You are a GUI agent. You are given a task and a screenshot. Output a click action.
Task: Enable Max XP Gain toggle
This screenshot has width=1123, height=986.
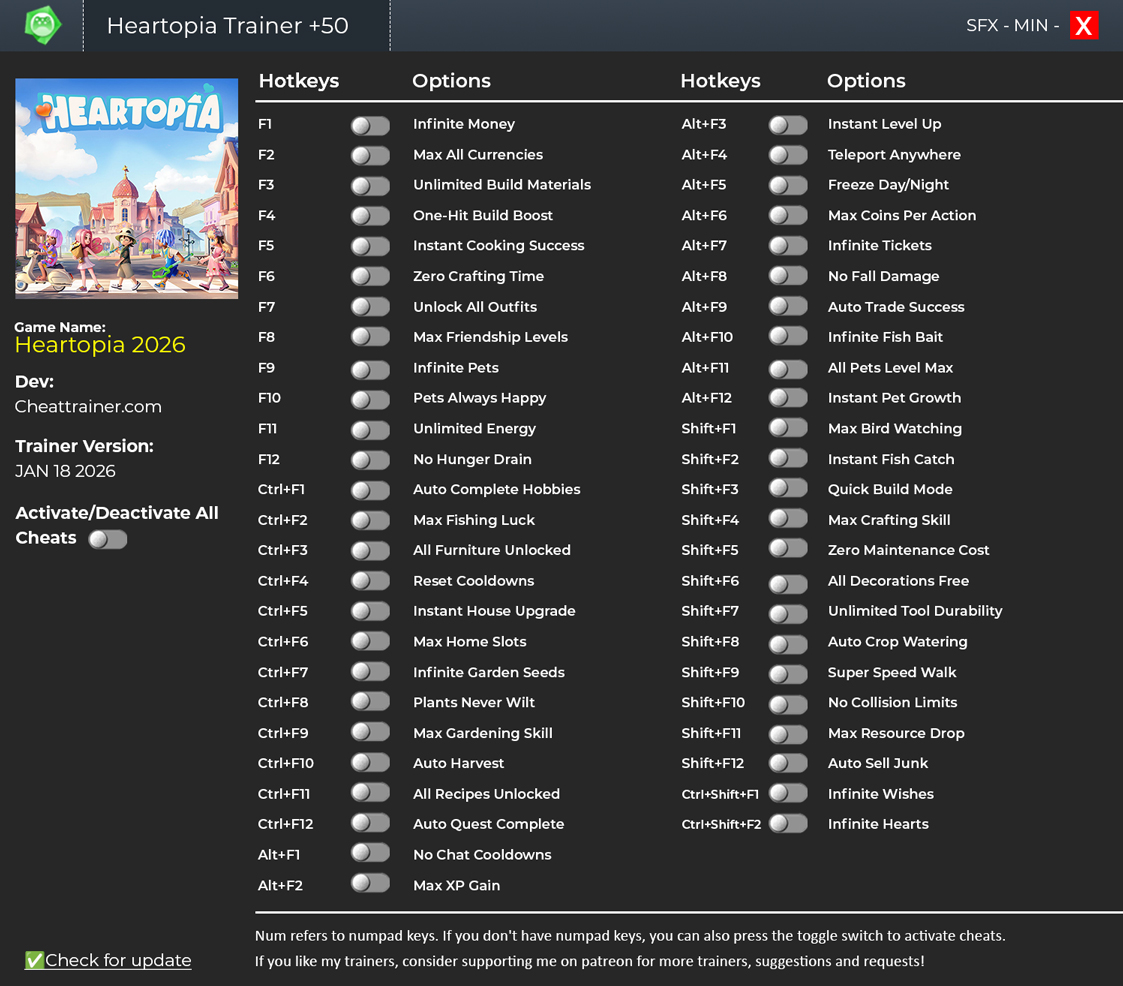(x=370, y=884)
